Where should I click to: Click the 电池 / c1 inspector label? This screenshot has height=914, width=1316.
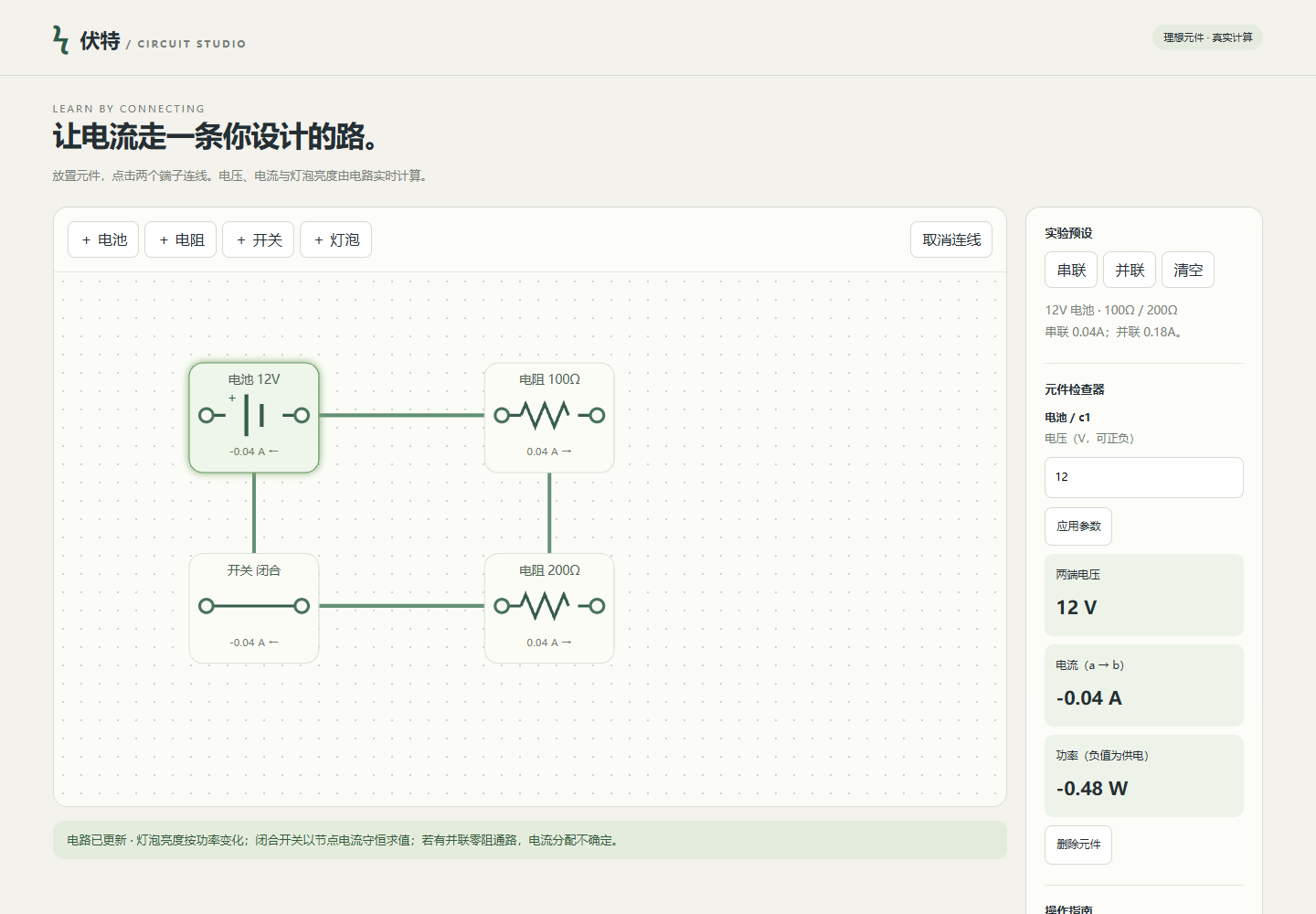(x=1067, y=418)
